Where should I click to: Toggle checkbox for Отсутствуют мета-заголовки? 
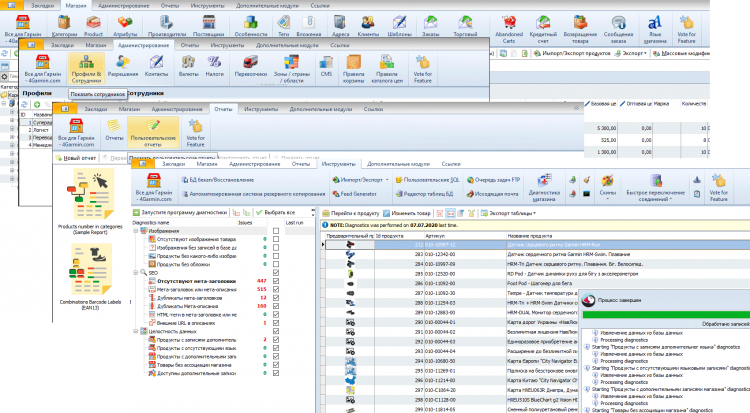click(x=276, y=281)
